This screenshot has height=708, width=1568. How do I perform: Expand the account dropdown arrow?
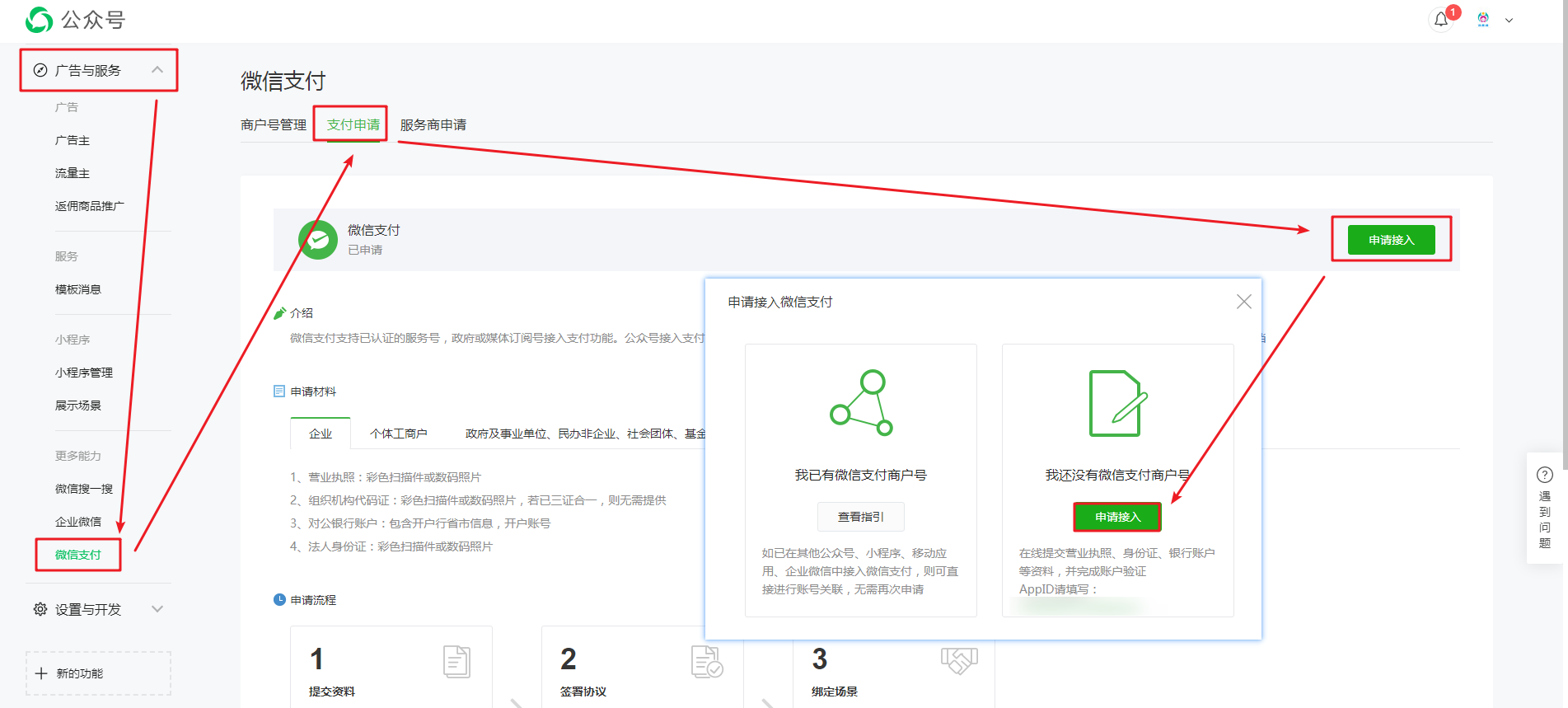point(1509,21)
